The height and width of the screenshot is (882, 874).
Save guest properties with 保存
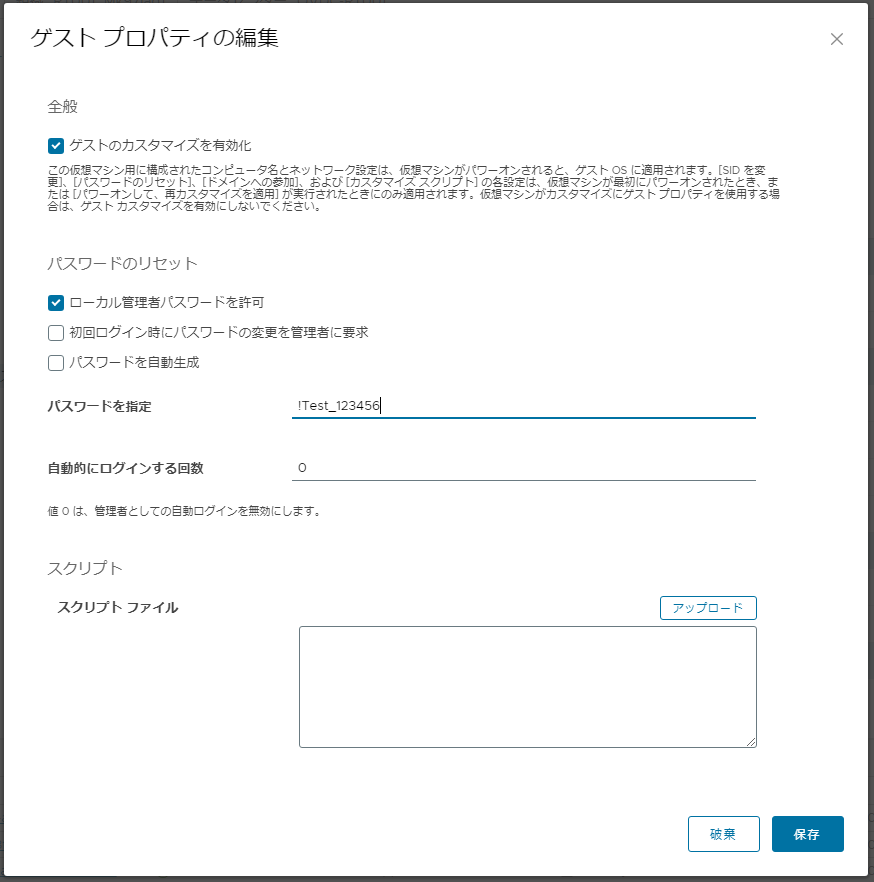pyautogui.click(x=807, y=834)
